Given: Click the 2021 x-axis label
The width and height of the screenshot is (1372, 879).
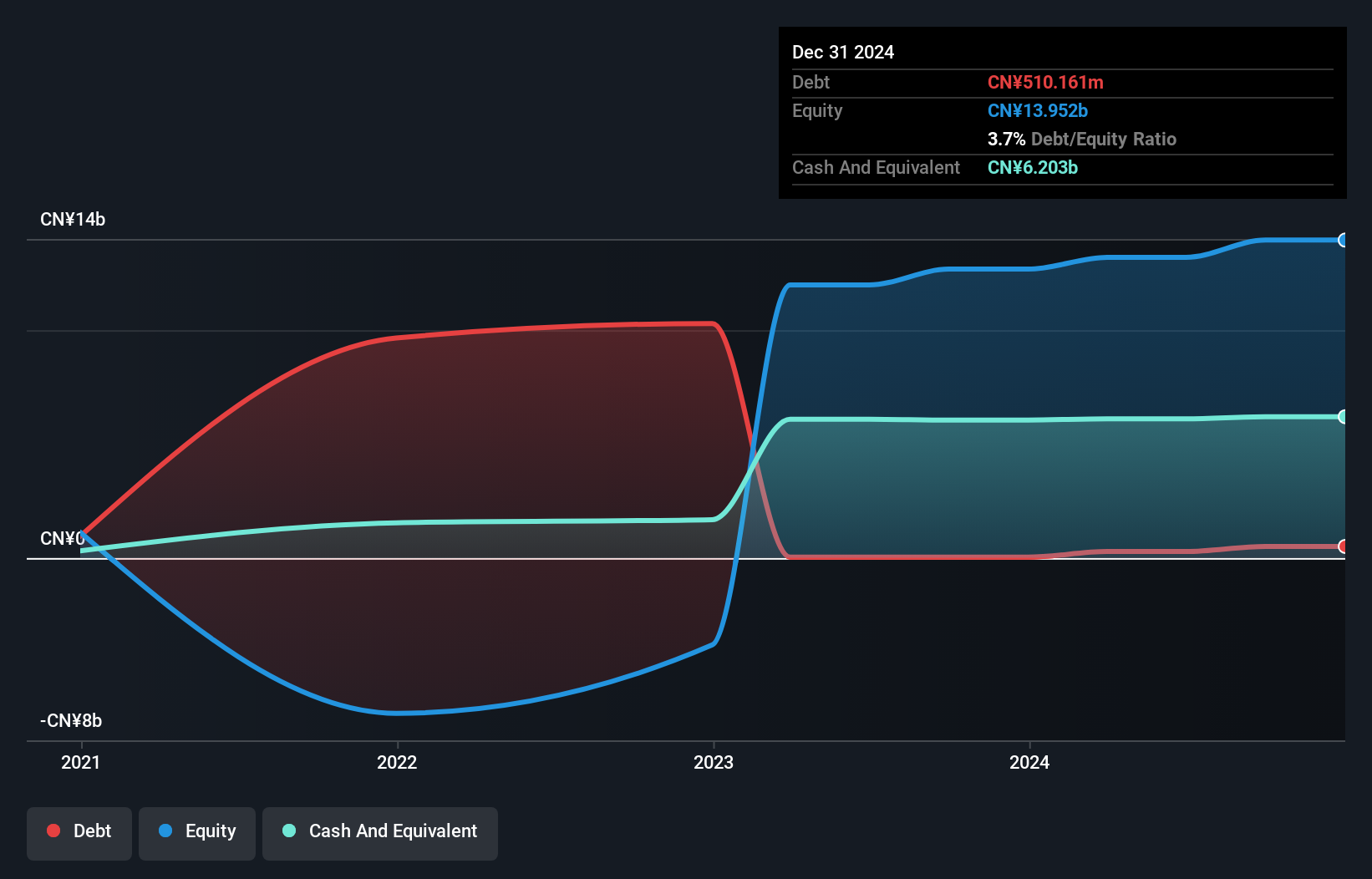Looking at the screenshot, I should click(81, 762).
